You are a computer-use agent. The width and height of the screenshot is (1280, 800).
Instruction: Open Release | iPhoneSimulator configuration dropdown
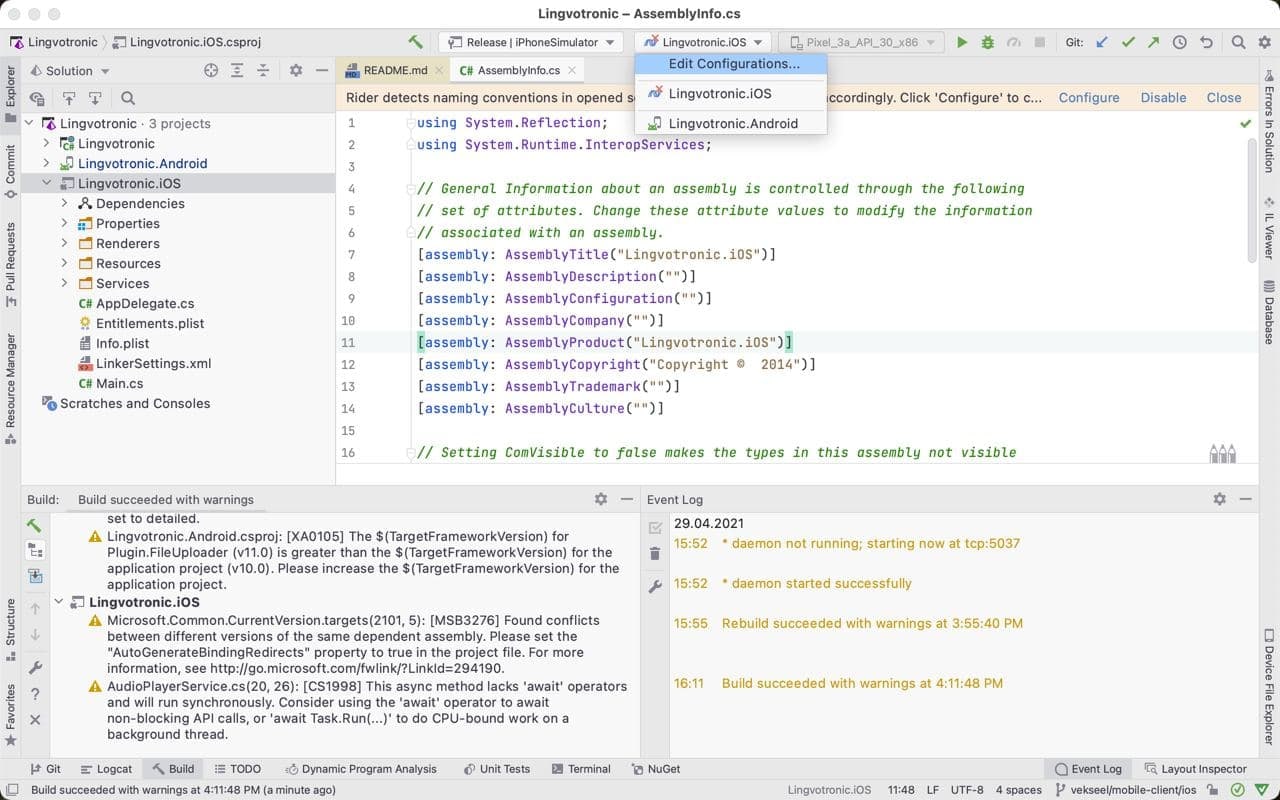(x=531, y=42)
